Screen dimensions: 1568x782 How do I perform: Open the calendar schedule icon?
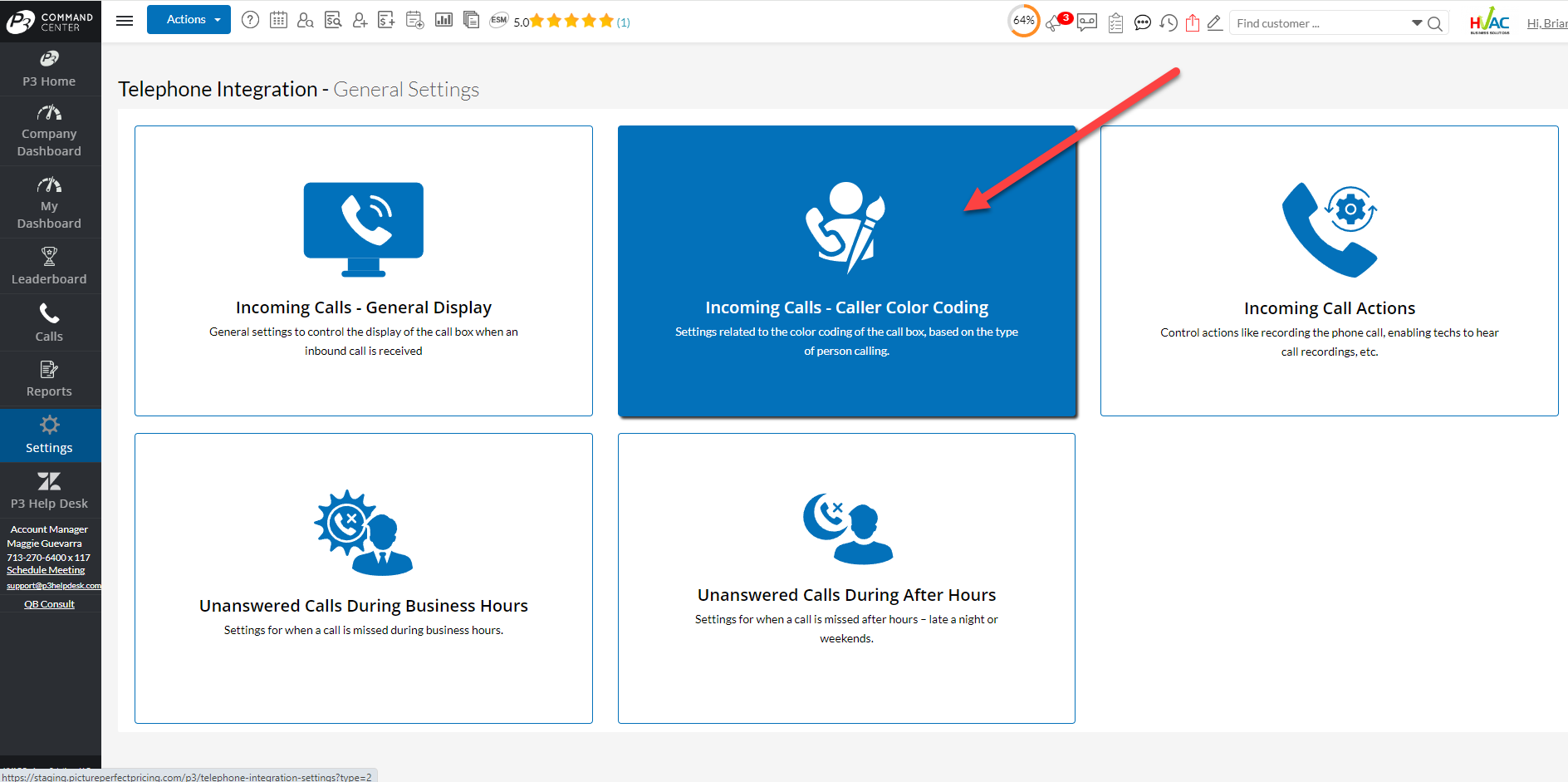click(278, 19)
